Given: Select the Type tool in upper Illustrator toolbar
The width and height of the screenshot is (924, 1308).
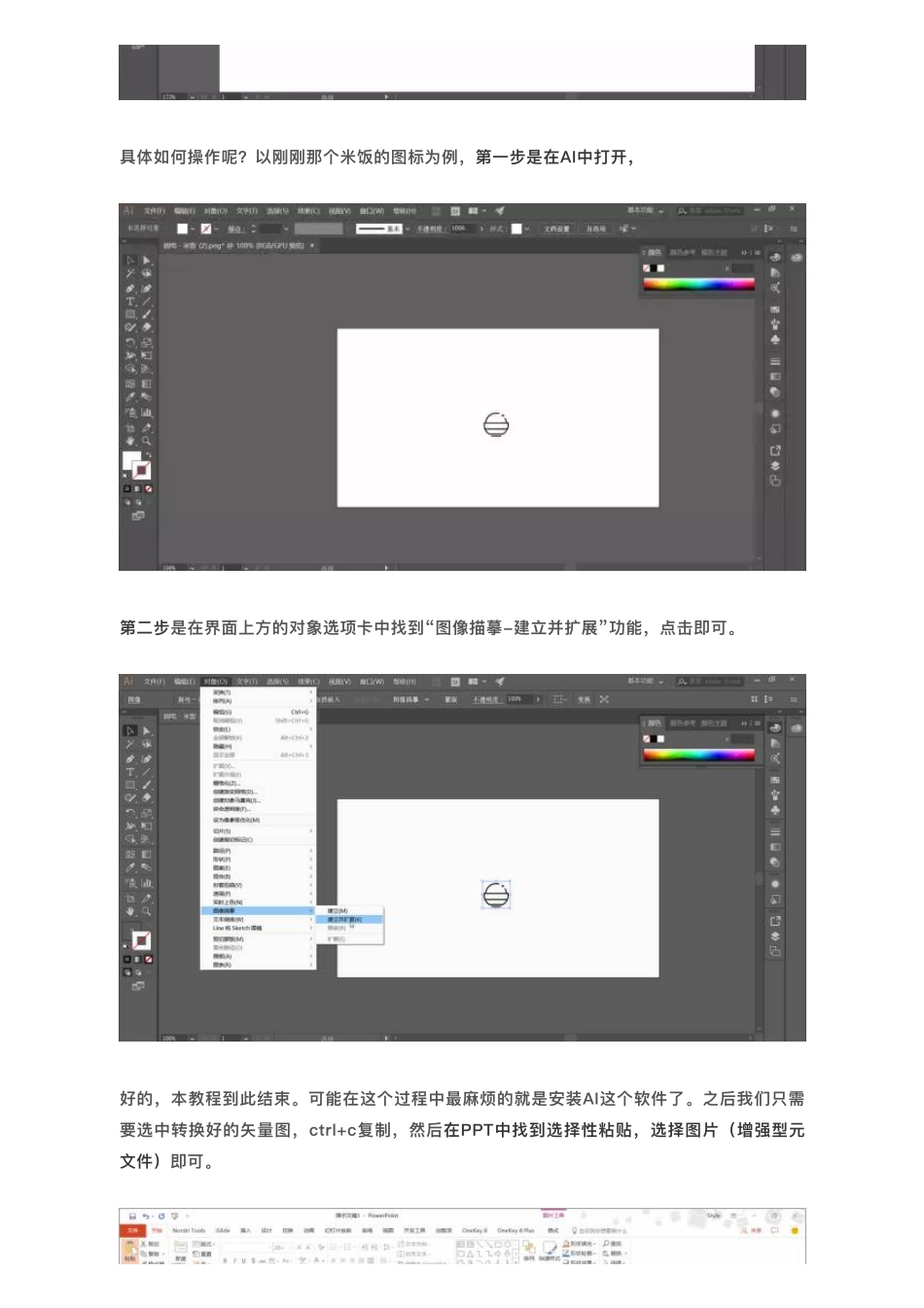Looking at the screenshot, I should pyautogui.click(x=129, y=301).
